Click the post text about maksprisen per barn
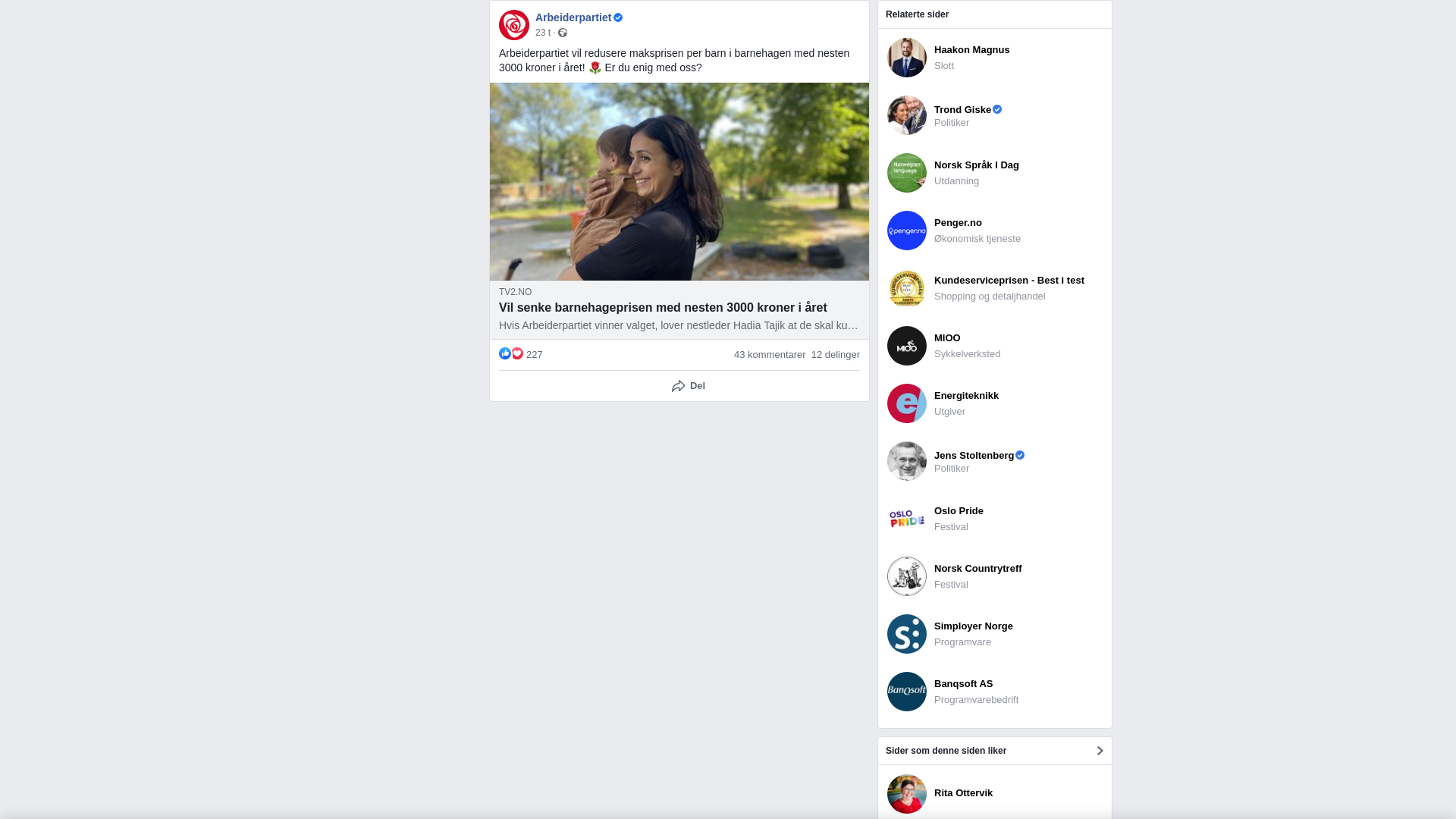1456x819 pixels. pos(674,60)
